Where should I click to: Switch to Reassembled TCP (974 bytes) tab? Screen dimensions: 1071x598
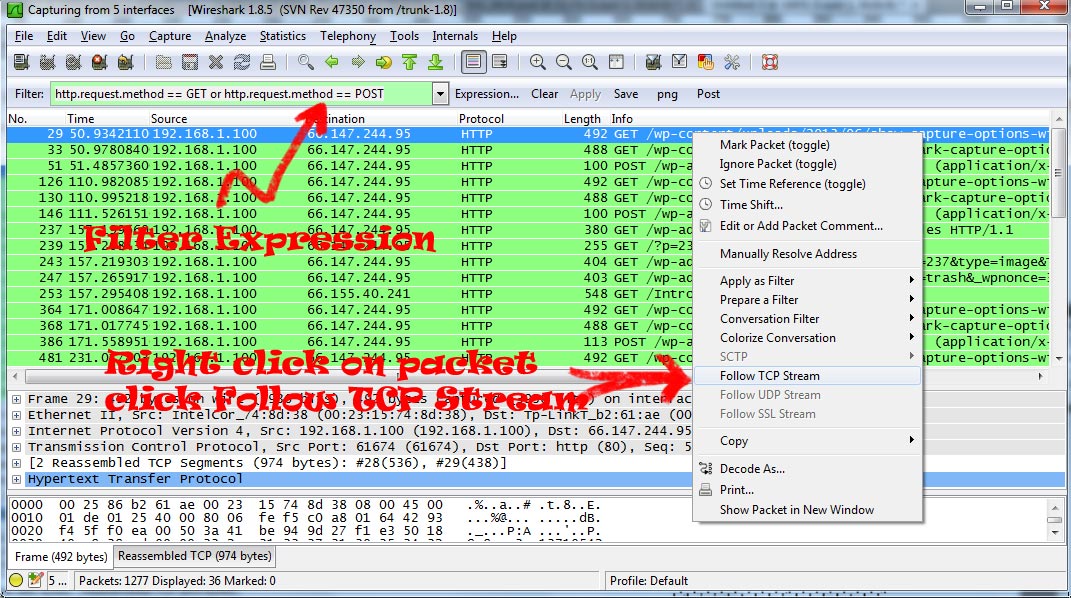tap(195, 556)
